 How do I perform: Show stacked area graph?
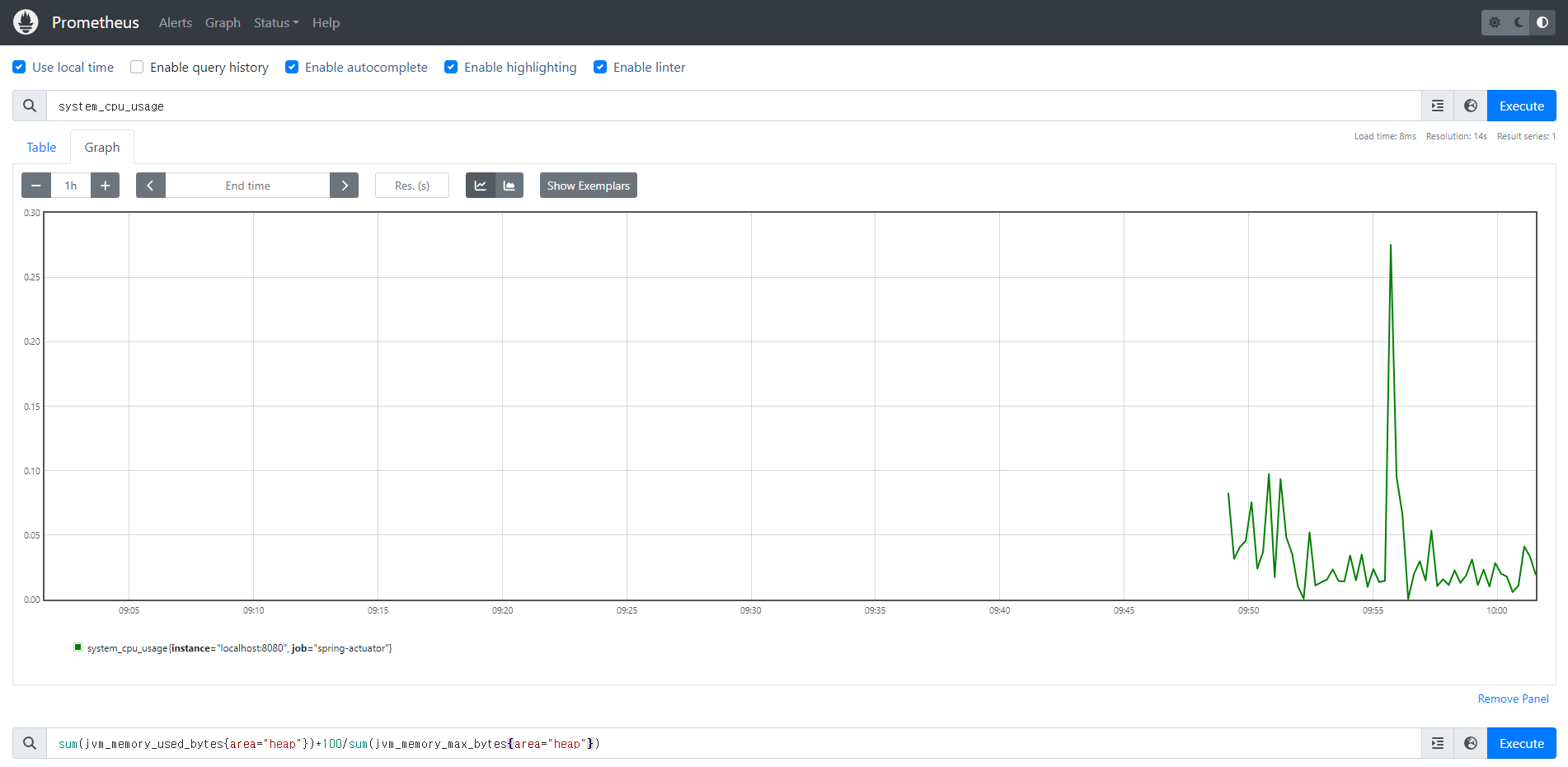[509, 186]
